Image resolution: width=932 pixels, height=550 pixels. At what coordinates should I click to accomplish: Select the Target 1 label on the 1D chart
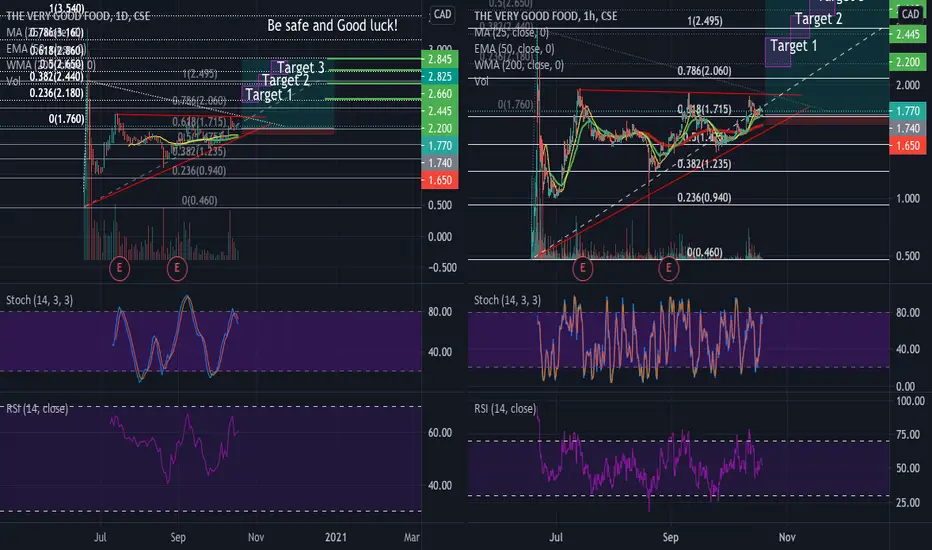click(x=269, y=95)
